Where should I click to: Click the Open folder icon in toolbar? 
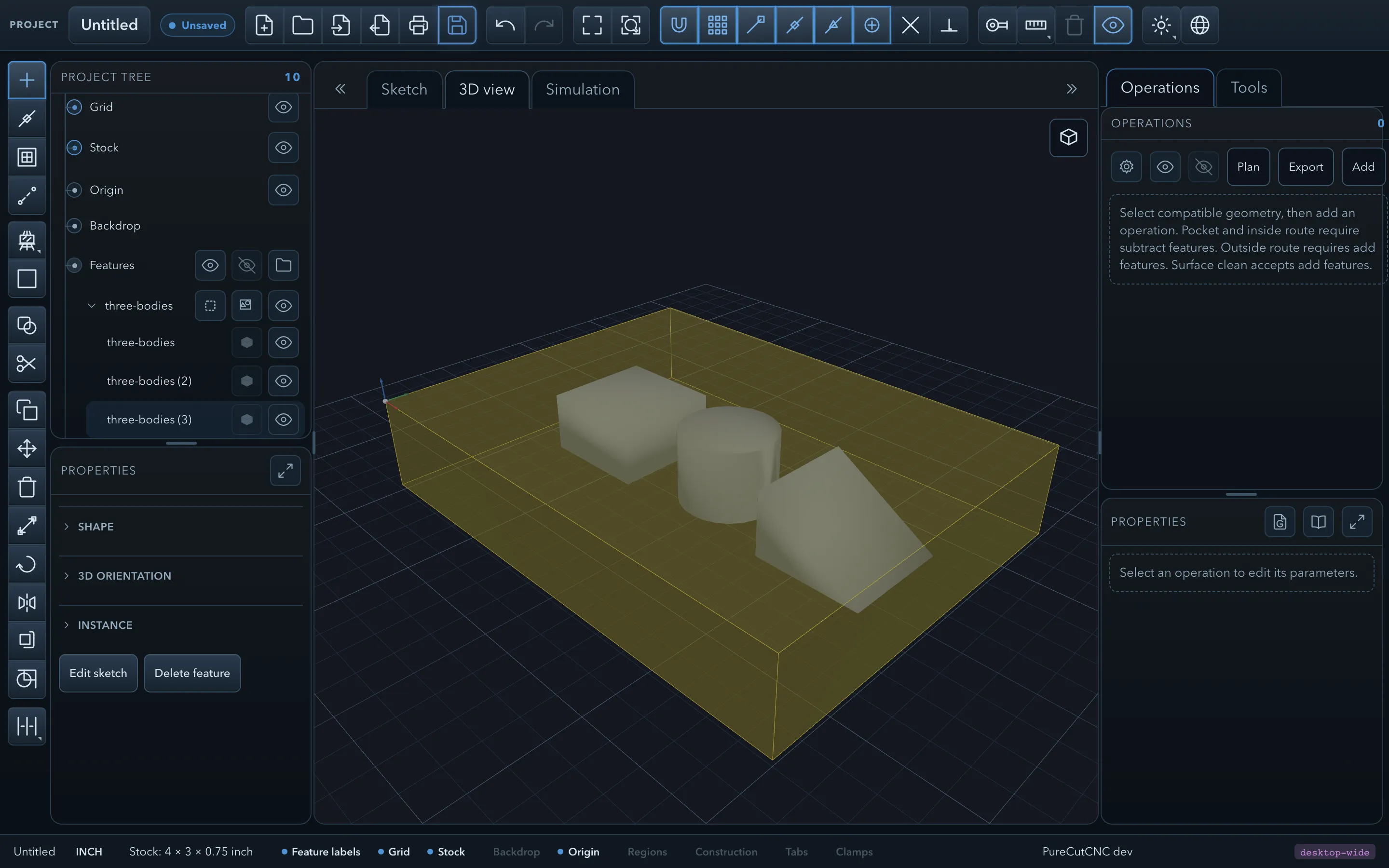302,25
